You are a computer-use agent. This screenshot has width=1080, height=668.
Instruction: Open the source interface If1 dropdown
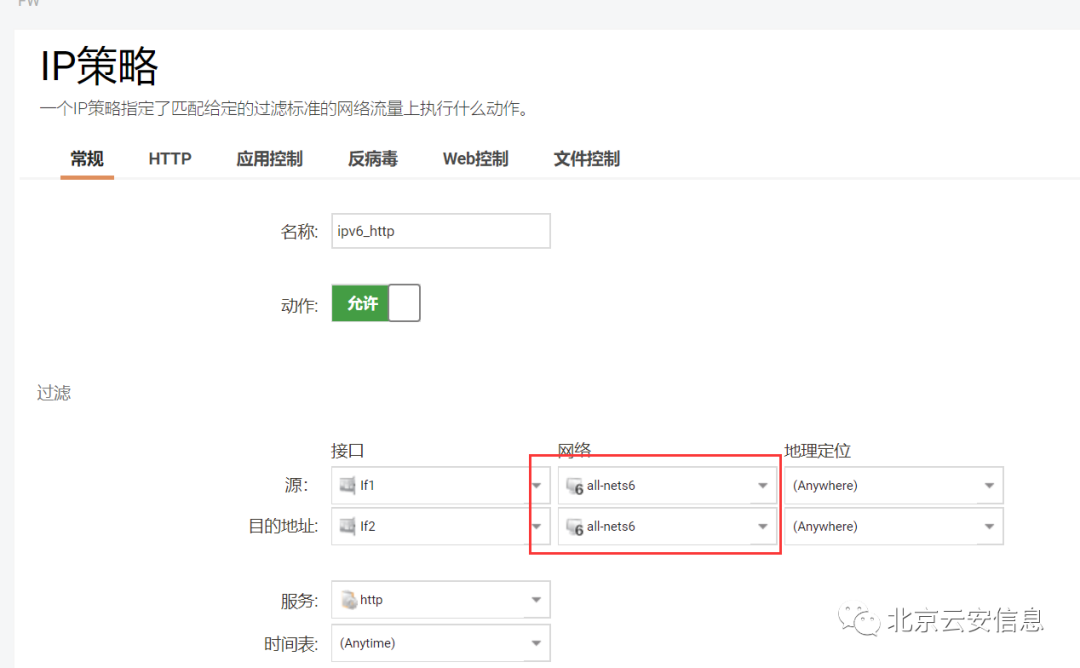(x=536, y=485)
